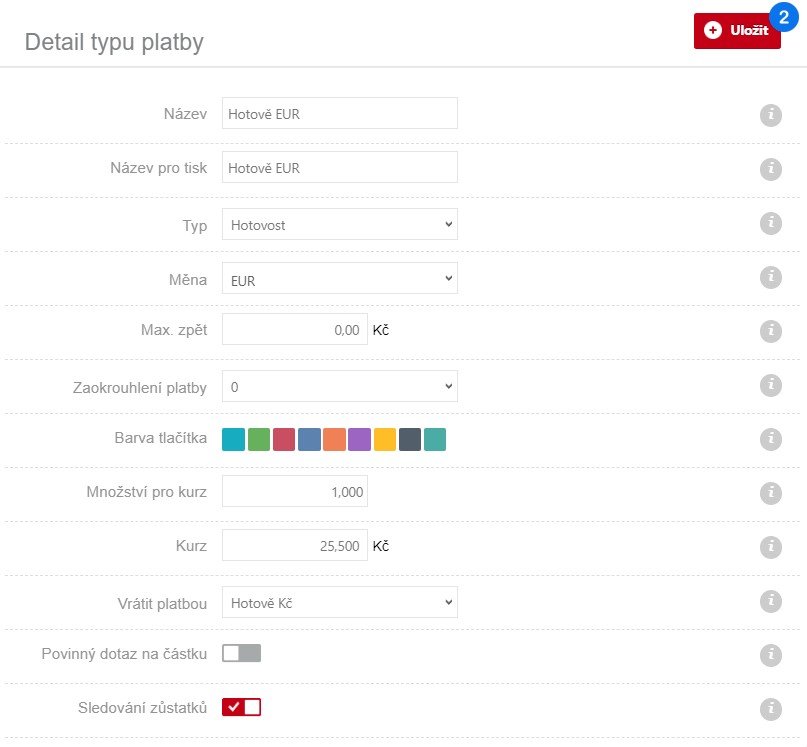This screenshot has width=807, height=747.
Task: Show info for the Typ field
Action: [x=770, y=223]
